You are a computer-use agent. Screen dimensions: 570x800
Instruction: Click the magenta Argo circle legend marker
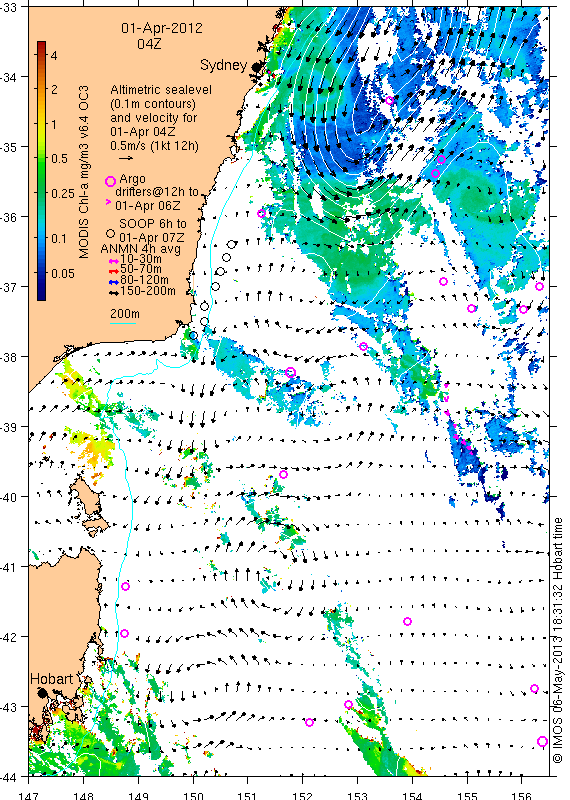[x=110, y=181]
